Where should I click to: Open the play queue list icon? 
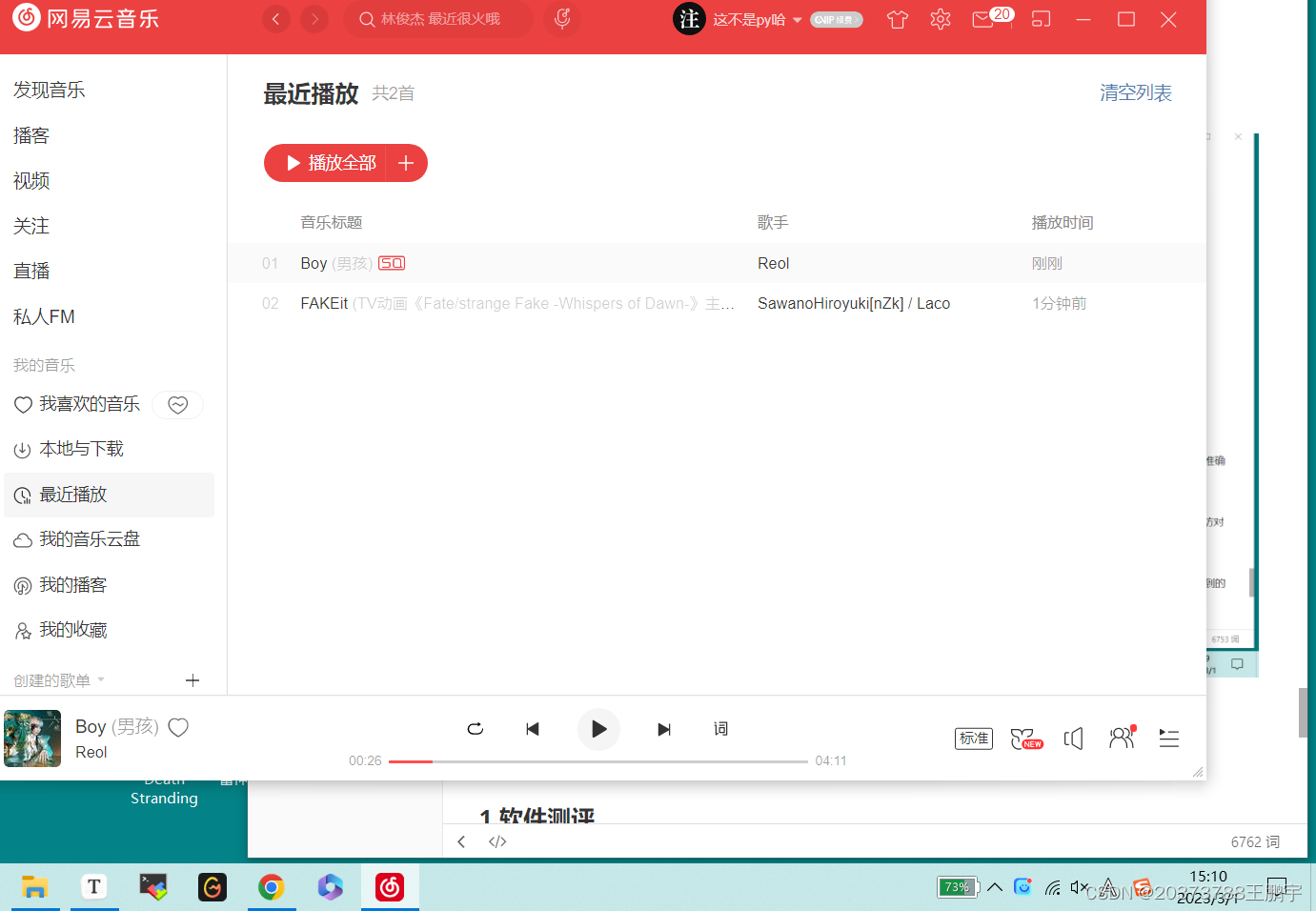click(x=1169, y=739)
